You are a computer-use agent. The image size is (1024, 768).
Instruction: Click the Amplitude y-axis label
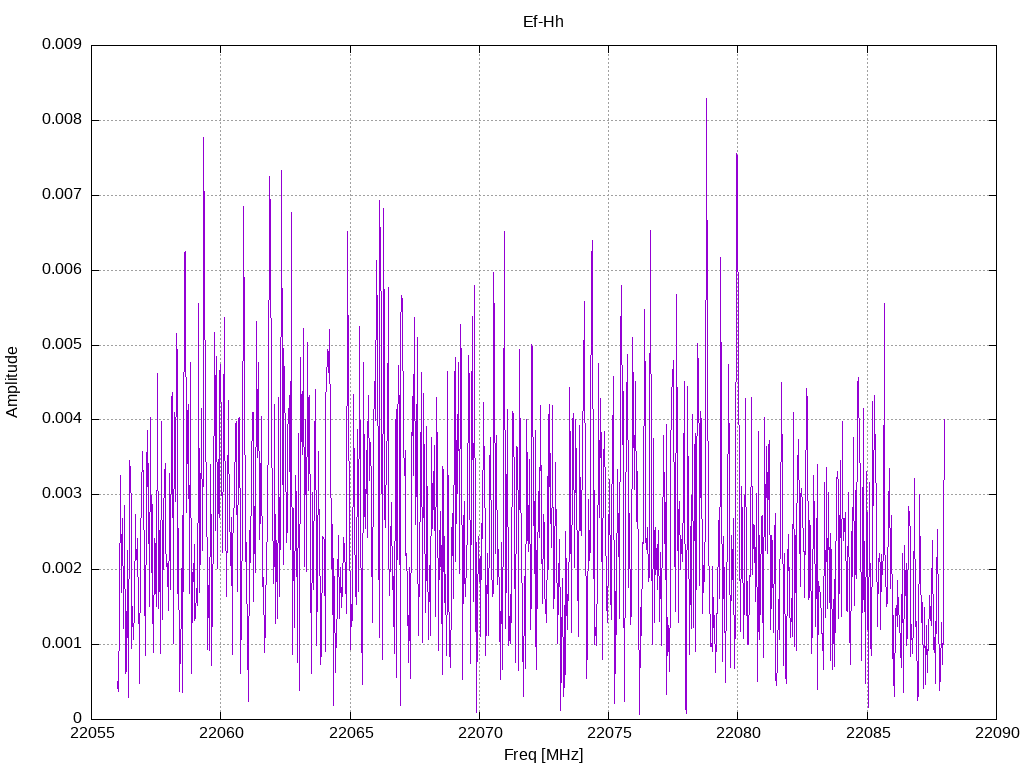12,382
